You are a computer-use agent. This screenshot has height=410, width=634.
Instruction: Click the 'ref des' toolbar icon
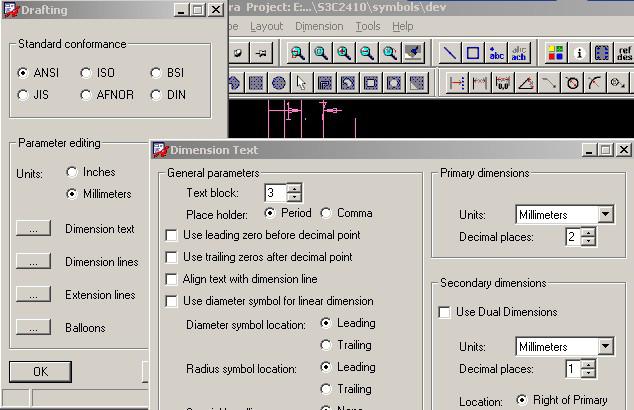(x=624, y=53)
